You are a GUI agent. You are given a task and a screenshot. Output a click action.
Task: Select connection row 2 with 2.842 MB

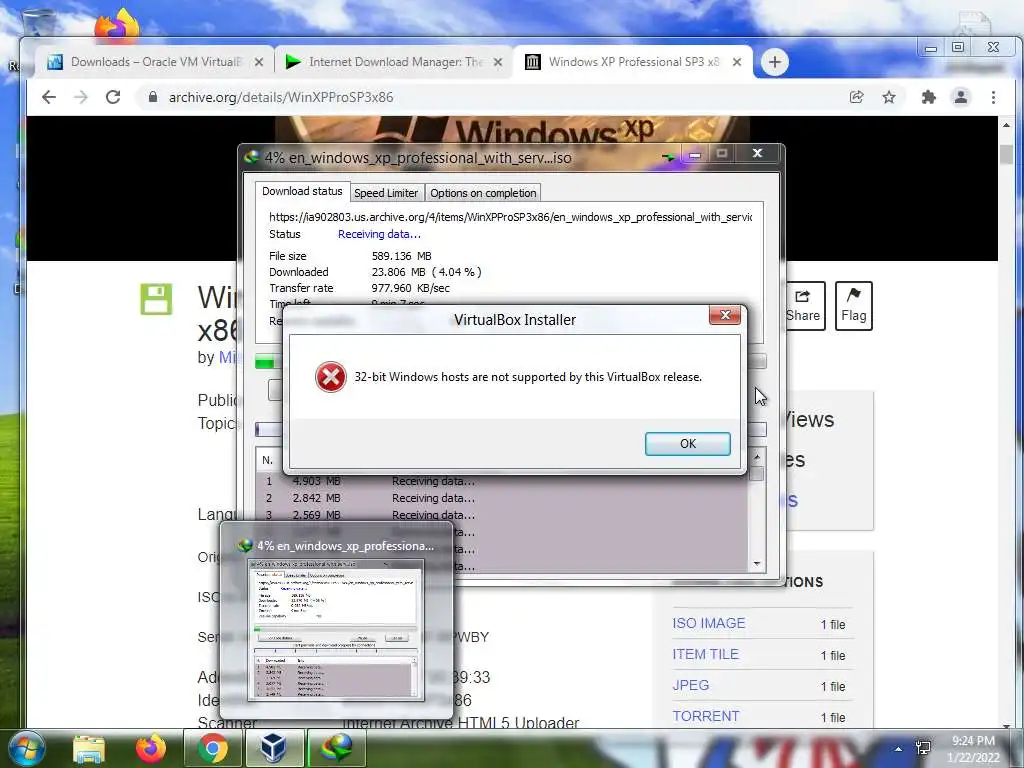[x=503, y=498]
